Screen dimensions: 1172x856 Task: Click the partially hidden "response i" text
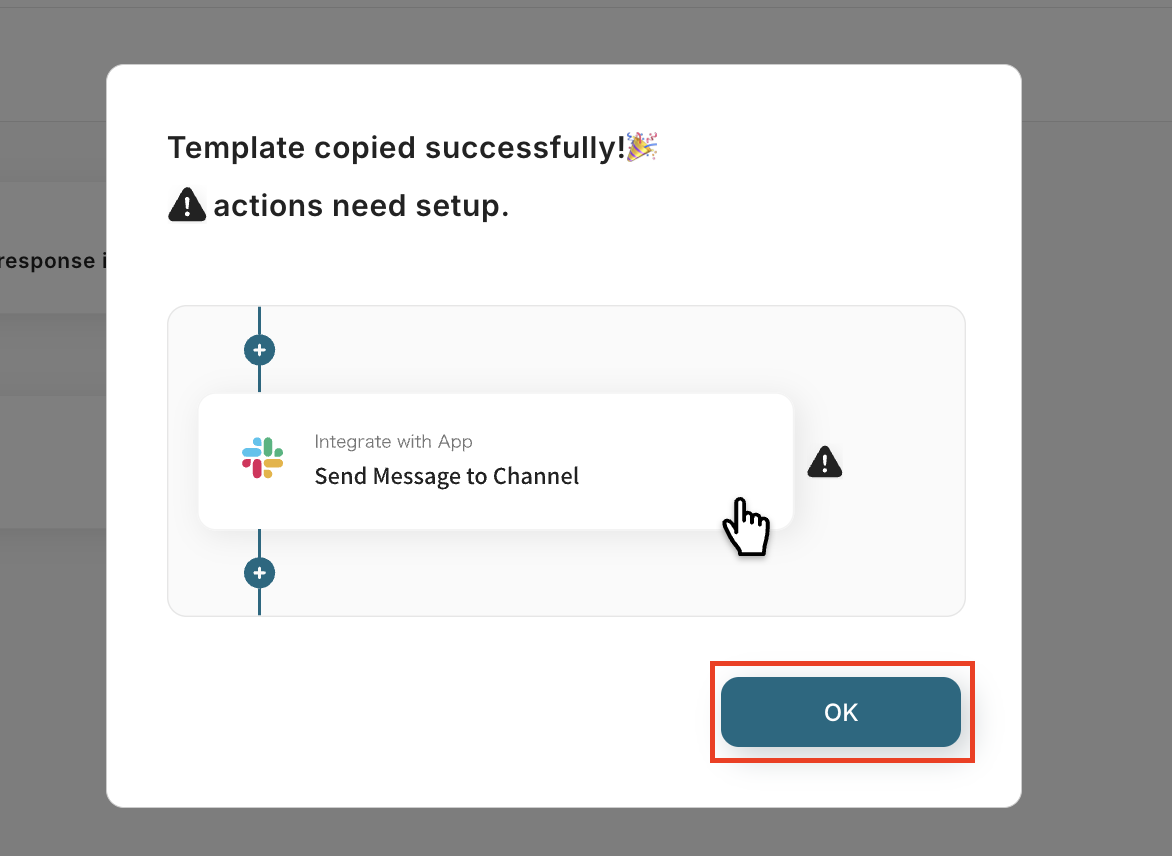[x=52, y=262]
